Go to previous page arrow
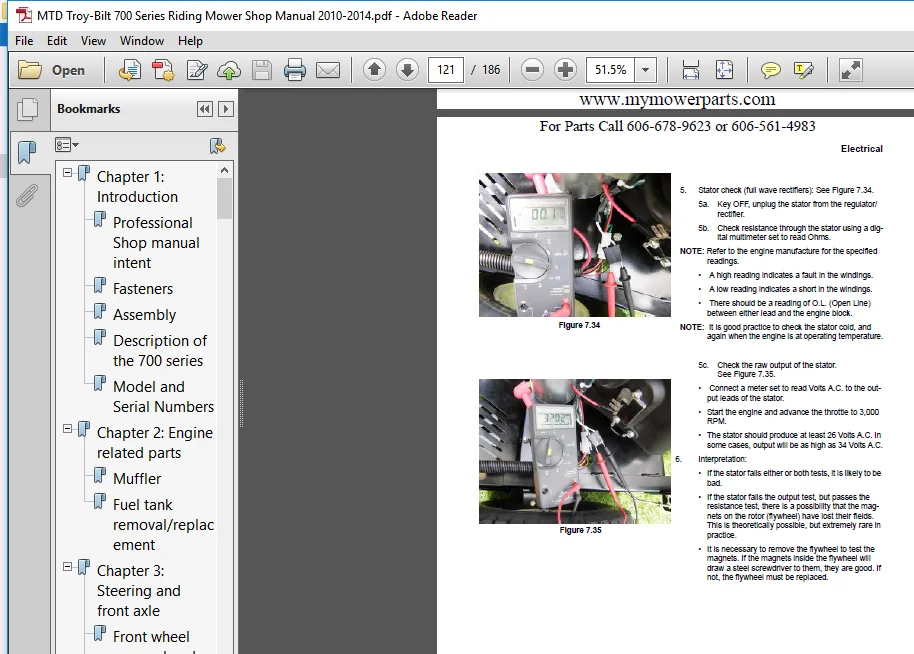The image size is (914, 654). pos(374,70)
